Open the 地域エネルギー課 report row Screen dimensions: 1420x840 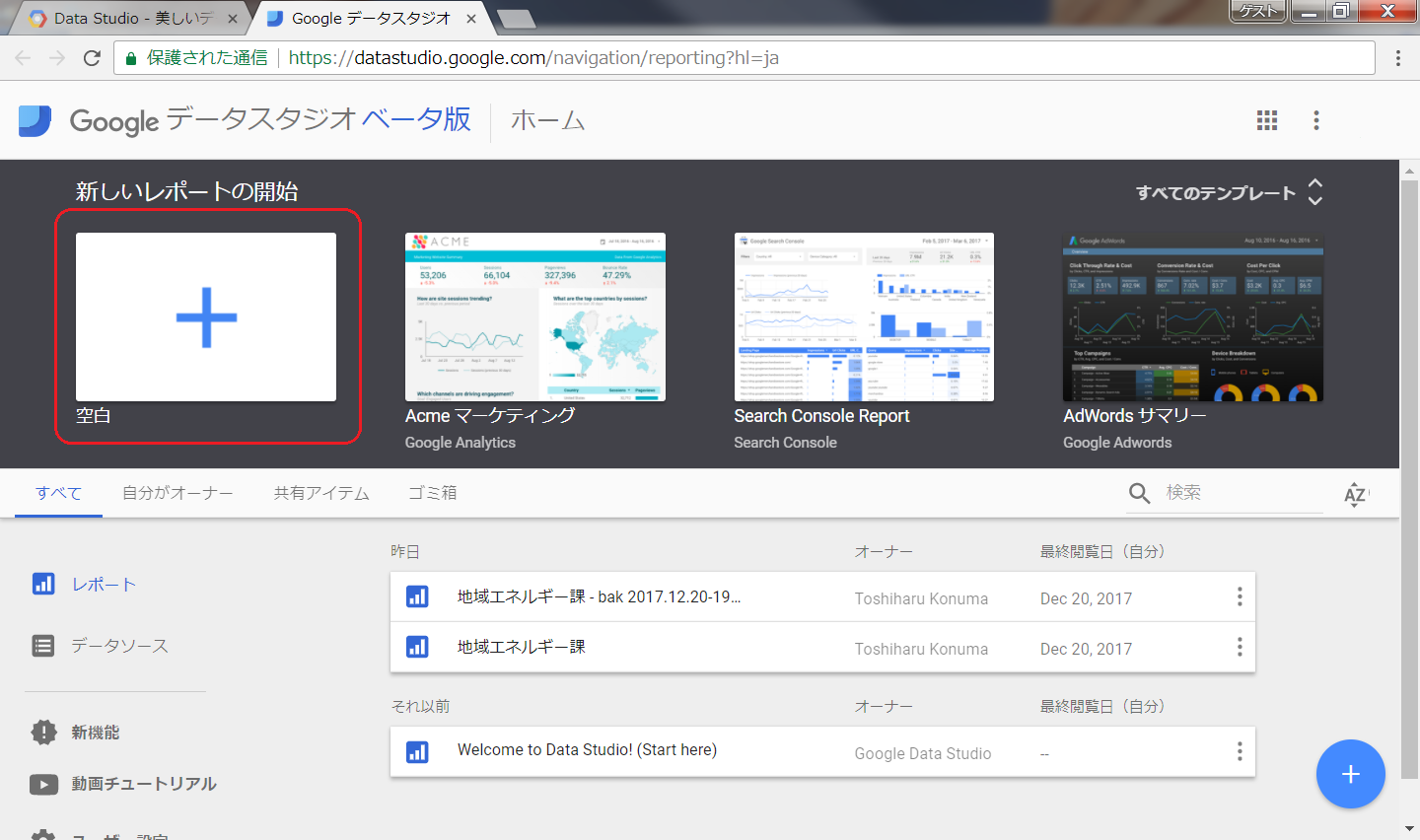click(822, 647)
